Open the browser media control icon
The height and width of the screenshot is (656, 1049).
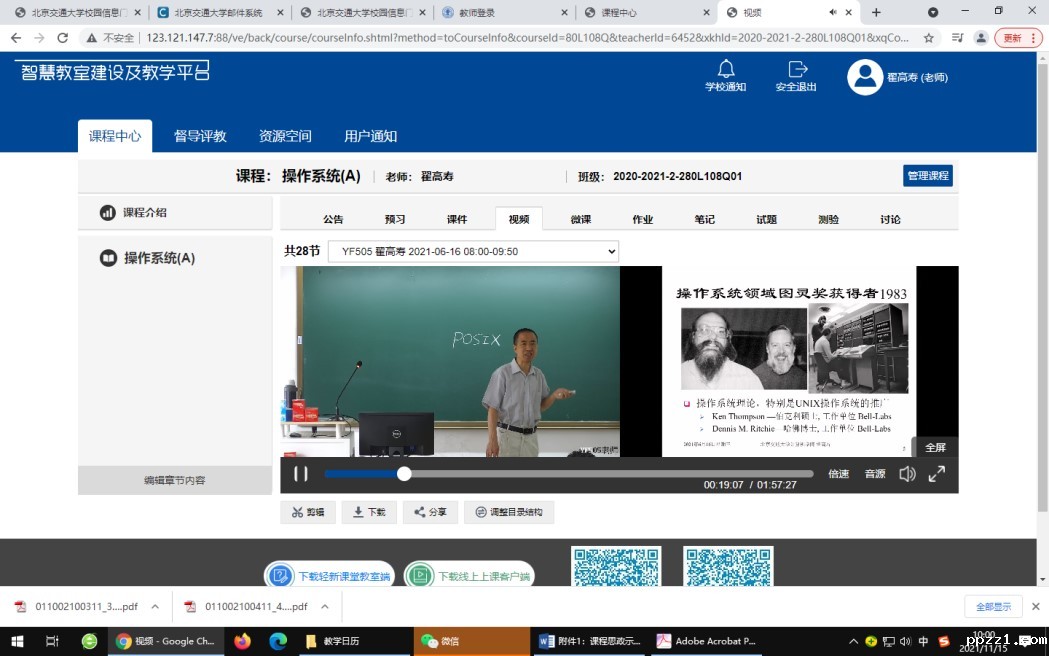[x=957, y=38]
